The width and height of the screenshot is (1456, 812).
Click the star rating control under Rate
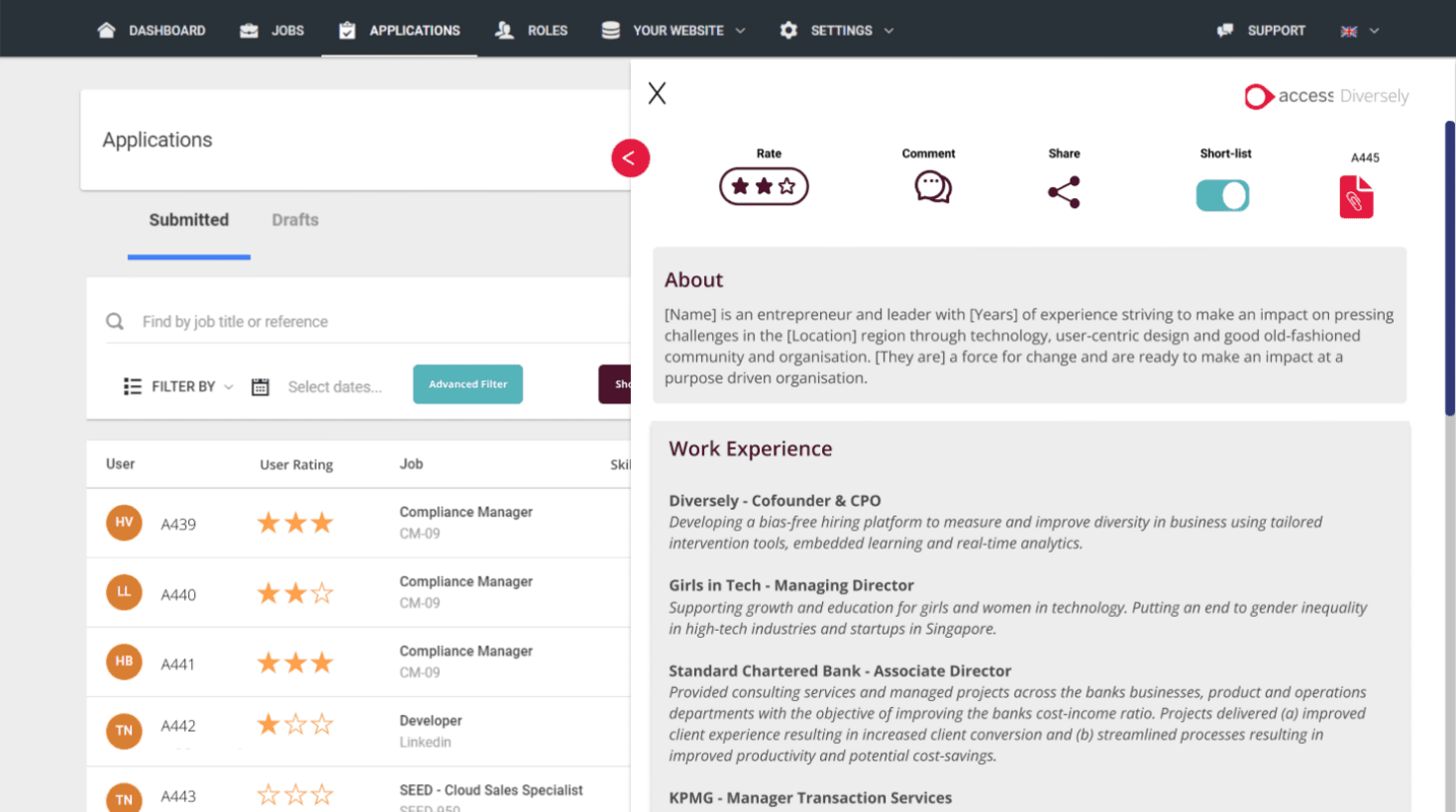tap(764, 186)
